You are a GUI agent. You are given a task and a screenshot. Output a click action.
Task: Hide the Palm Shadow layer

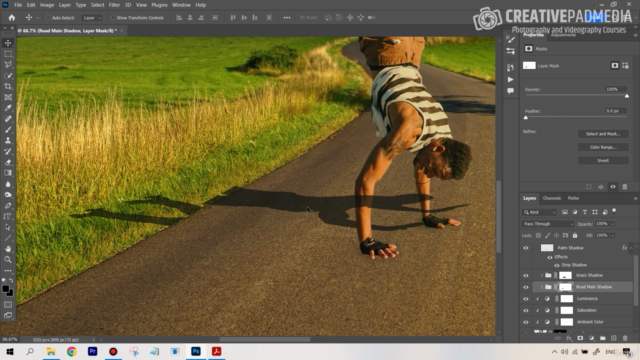coord(526,248)
